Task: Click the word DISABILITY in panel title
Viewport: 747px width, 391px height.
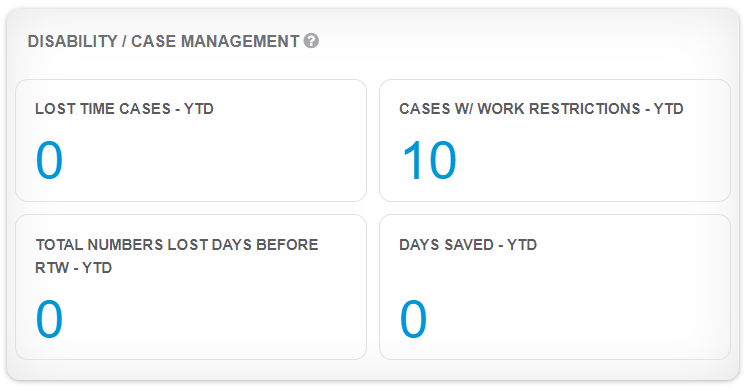Action: 72,41
